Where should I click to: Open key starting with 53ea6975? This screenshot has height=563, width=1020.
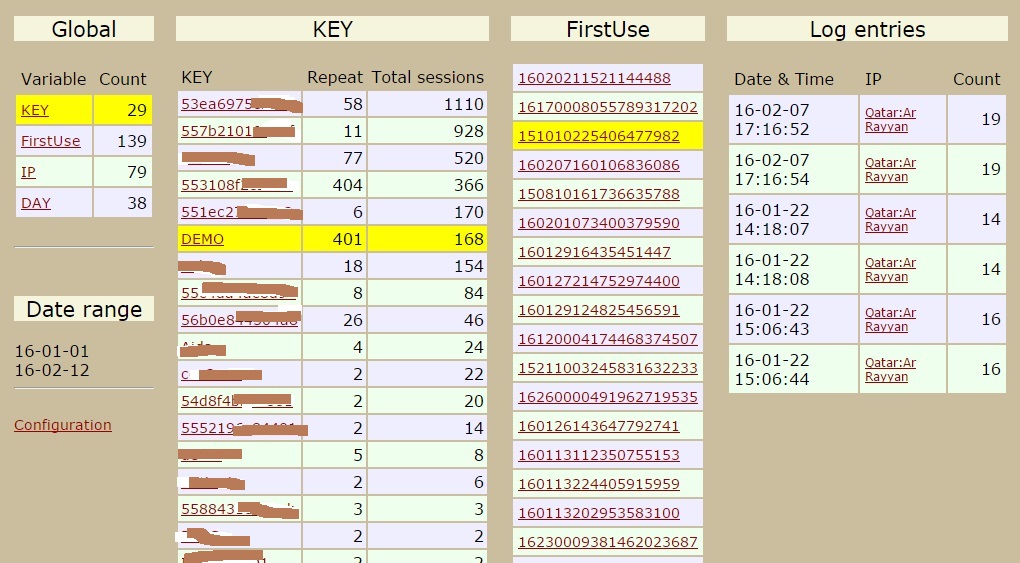[x=215, y=104]
